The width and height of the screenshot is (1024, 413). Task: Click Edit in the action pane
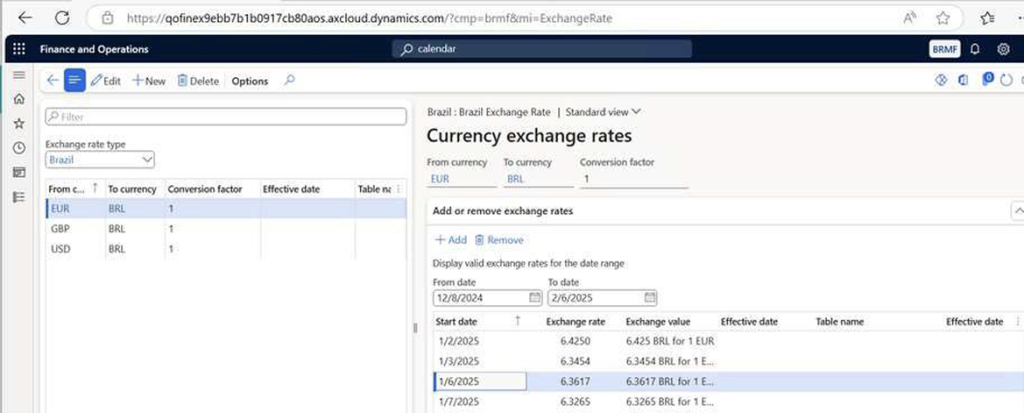[106, 81]
